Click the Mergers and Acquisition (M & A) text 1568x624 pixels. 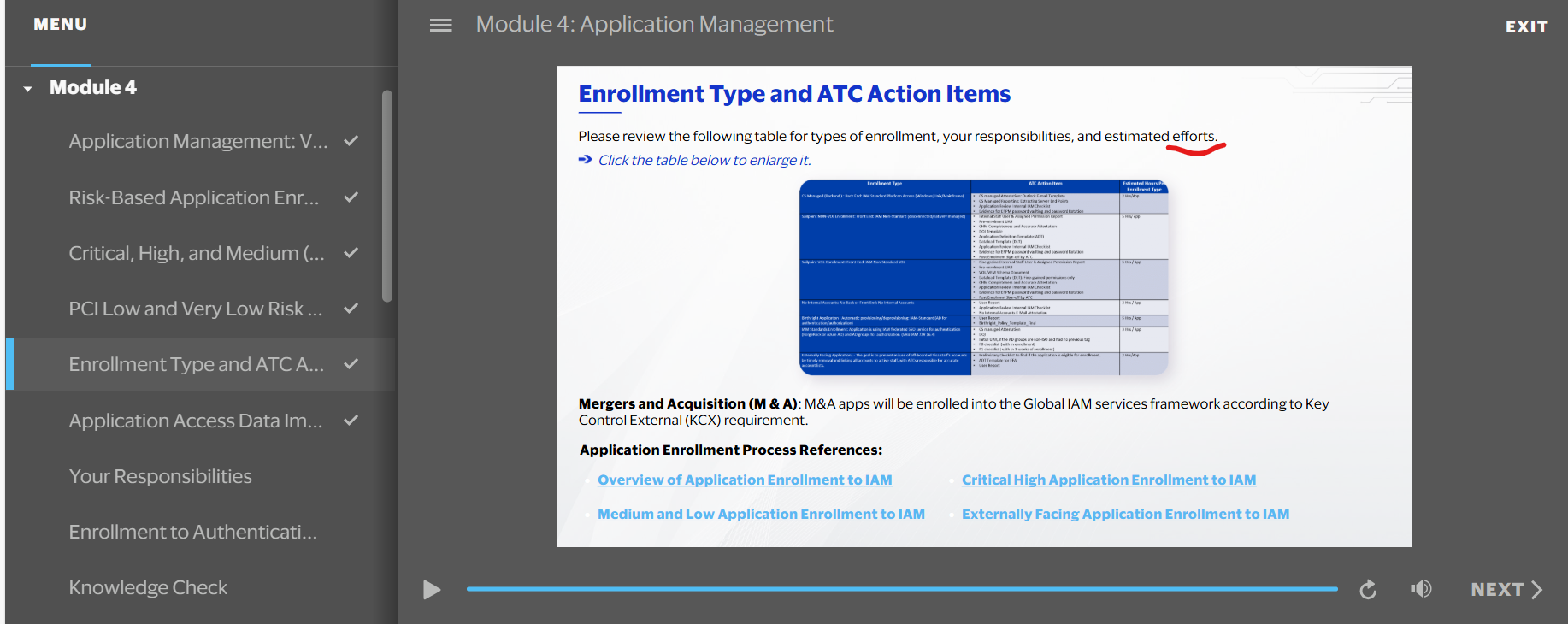688,403
